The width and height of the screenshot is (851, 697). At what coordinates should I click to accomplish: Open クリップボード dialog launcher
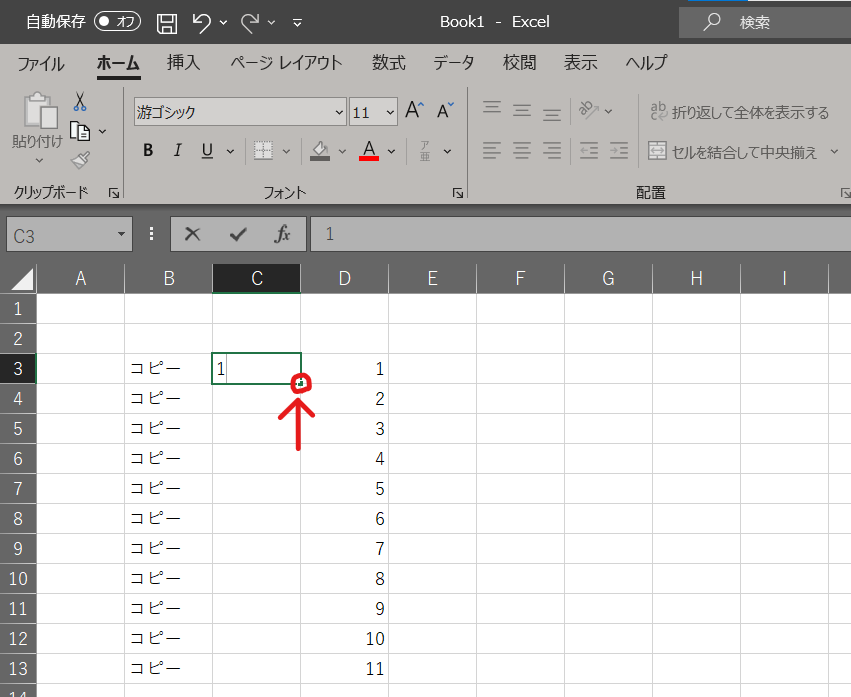[x=114, y=193]
